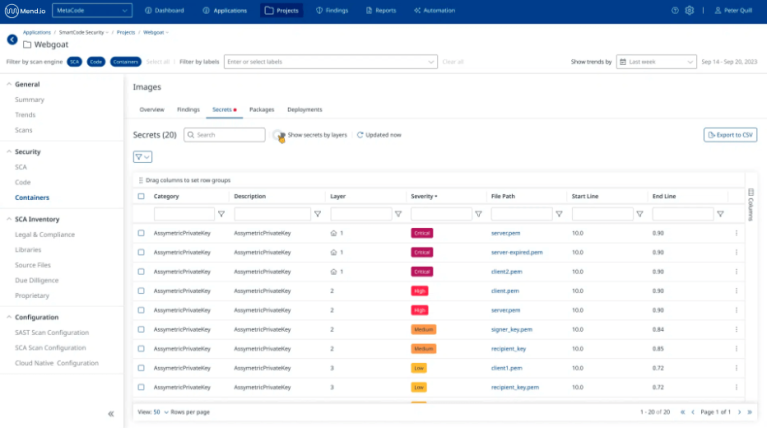
Task: Click the Webgoat folder icon
Action: (27, 45)
